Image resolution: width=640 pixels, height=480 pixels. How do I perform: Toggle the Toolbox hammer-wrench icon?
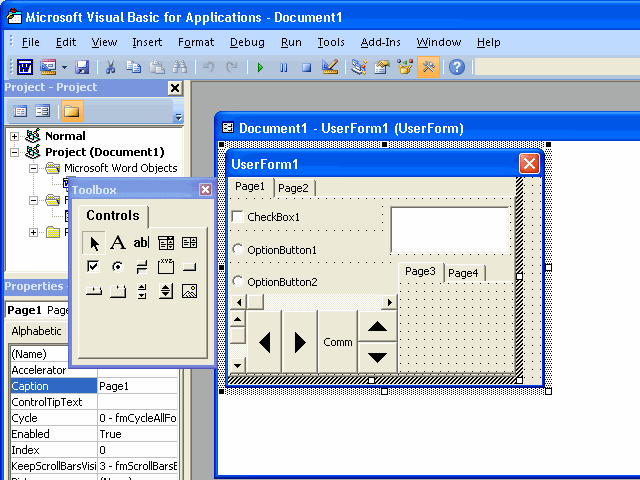(x=428, y=67)
